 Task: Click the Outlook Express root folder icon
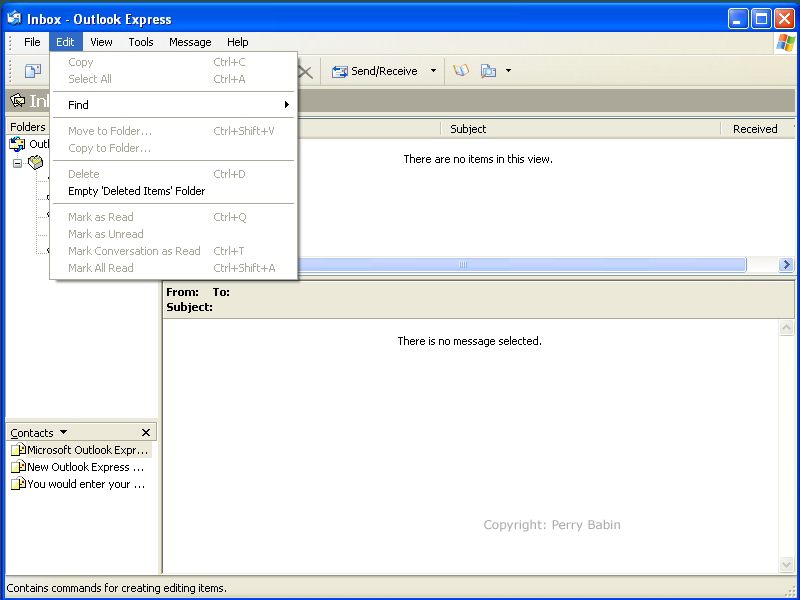click(17, 144)
